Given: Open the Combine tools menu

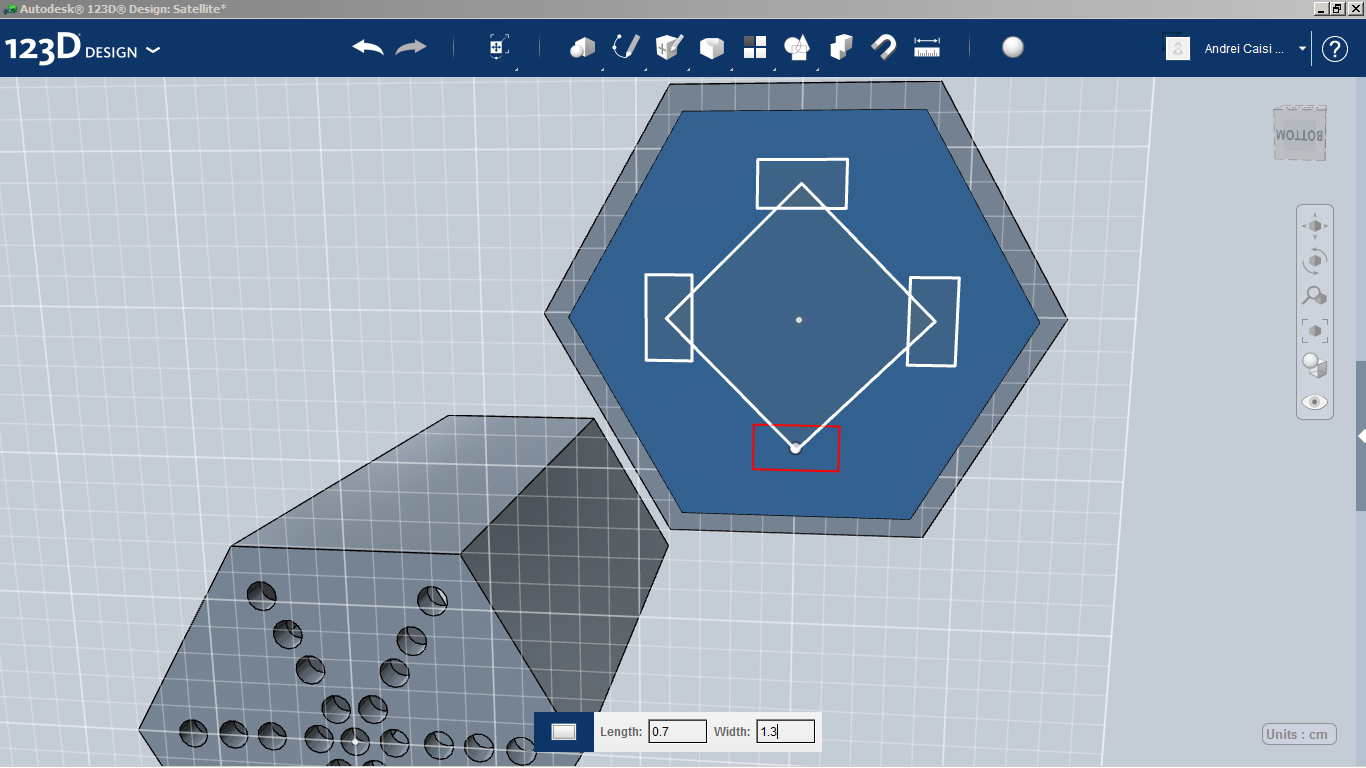Looking at the screenshot, I should coord(841,47).
